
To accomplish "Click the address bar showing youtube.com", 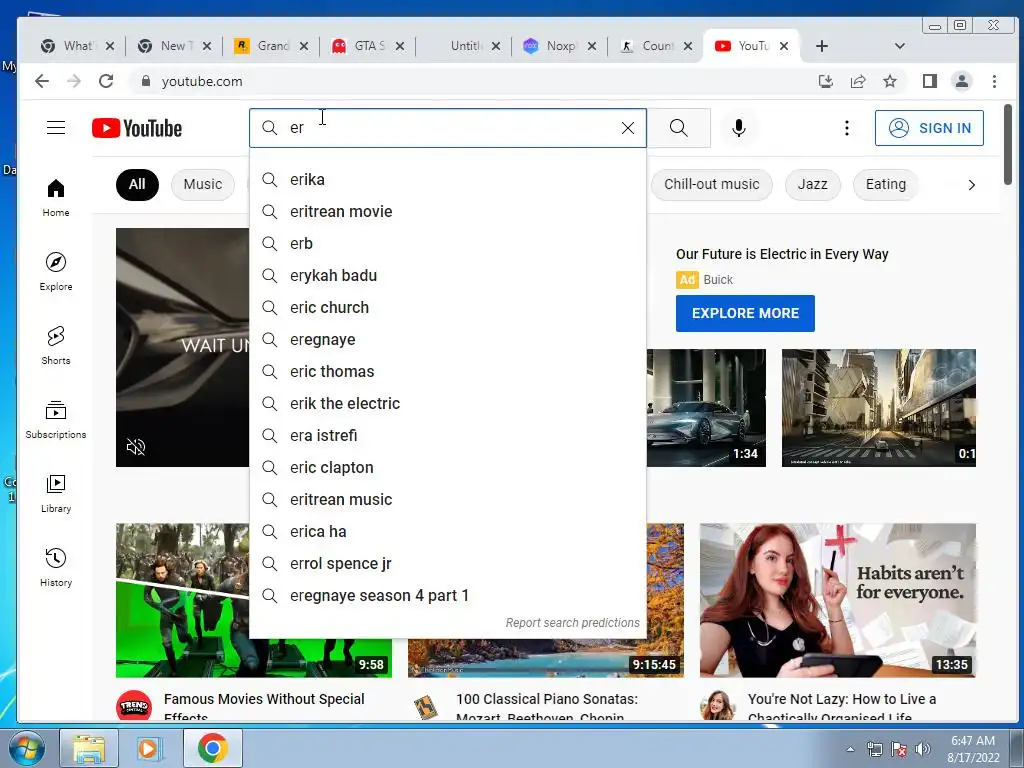I will pos(470,81).
